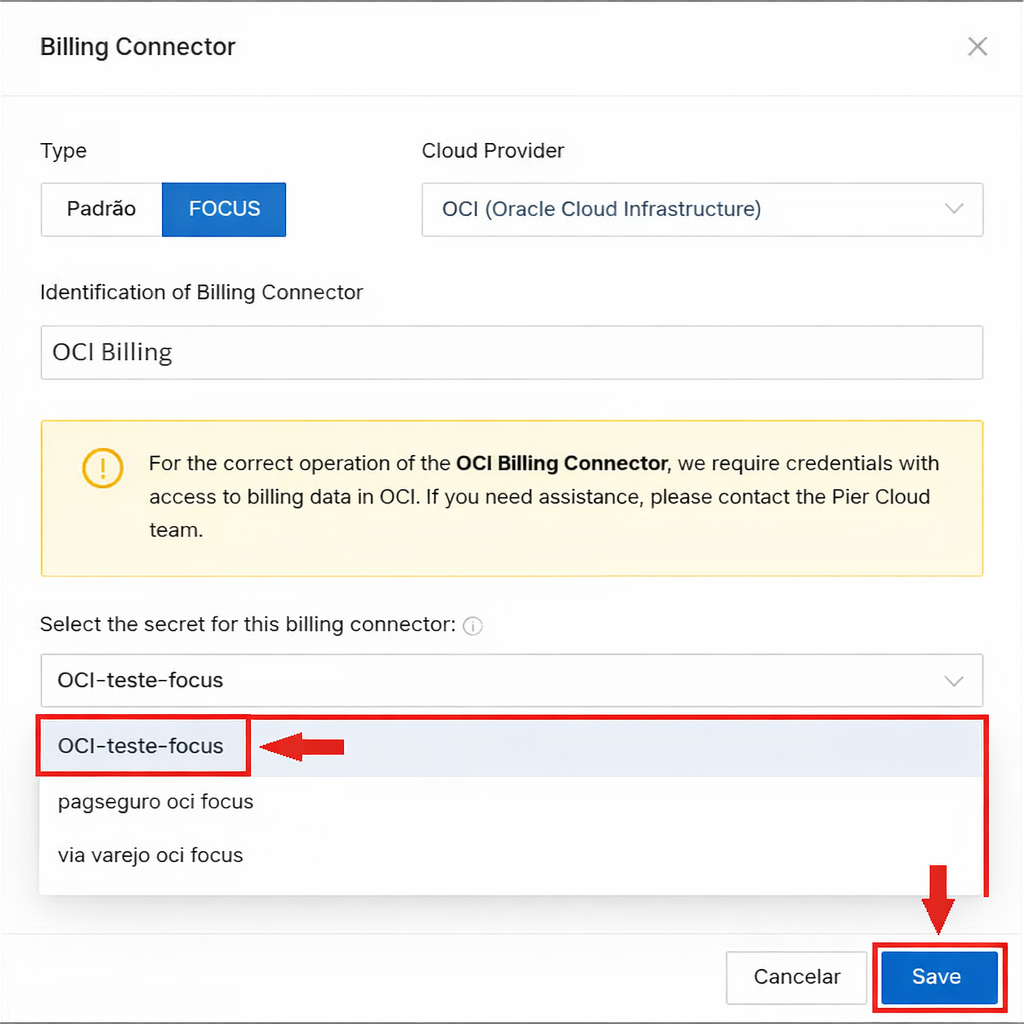The height and width of the screenshot is (1024, 1024).
Task: Click the red left-pointing arrow annotation
Action: coord(302,747)
